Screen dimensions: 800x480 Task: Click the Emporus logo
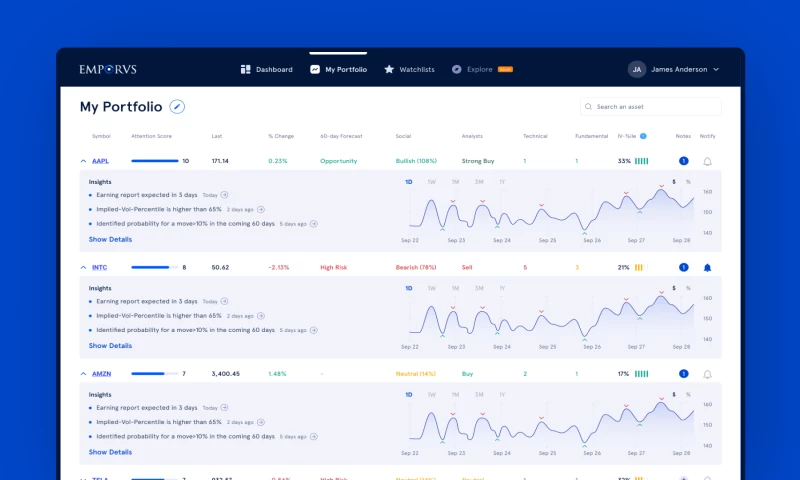click(x=108, y=70)
